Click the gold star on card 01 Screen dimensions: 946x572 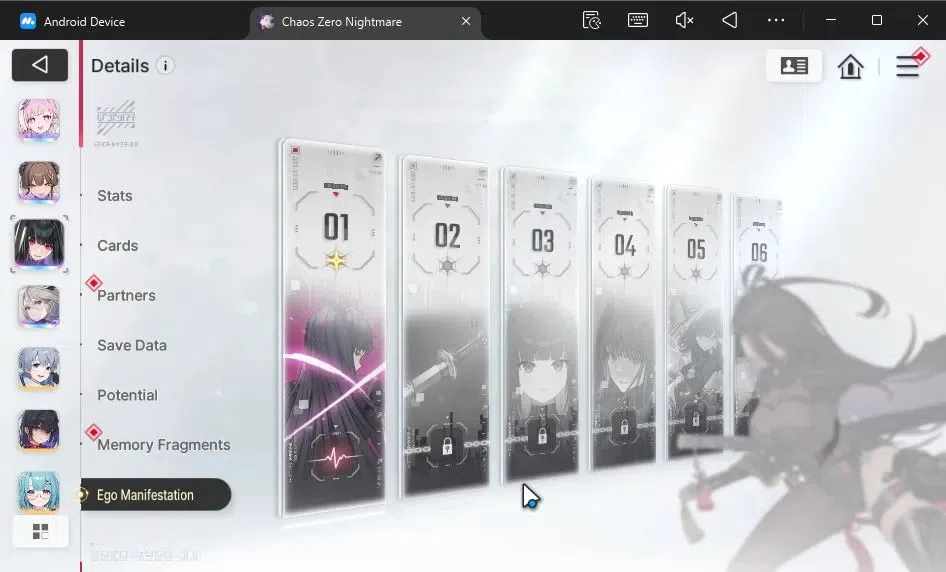336,260
